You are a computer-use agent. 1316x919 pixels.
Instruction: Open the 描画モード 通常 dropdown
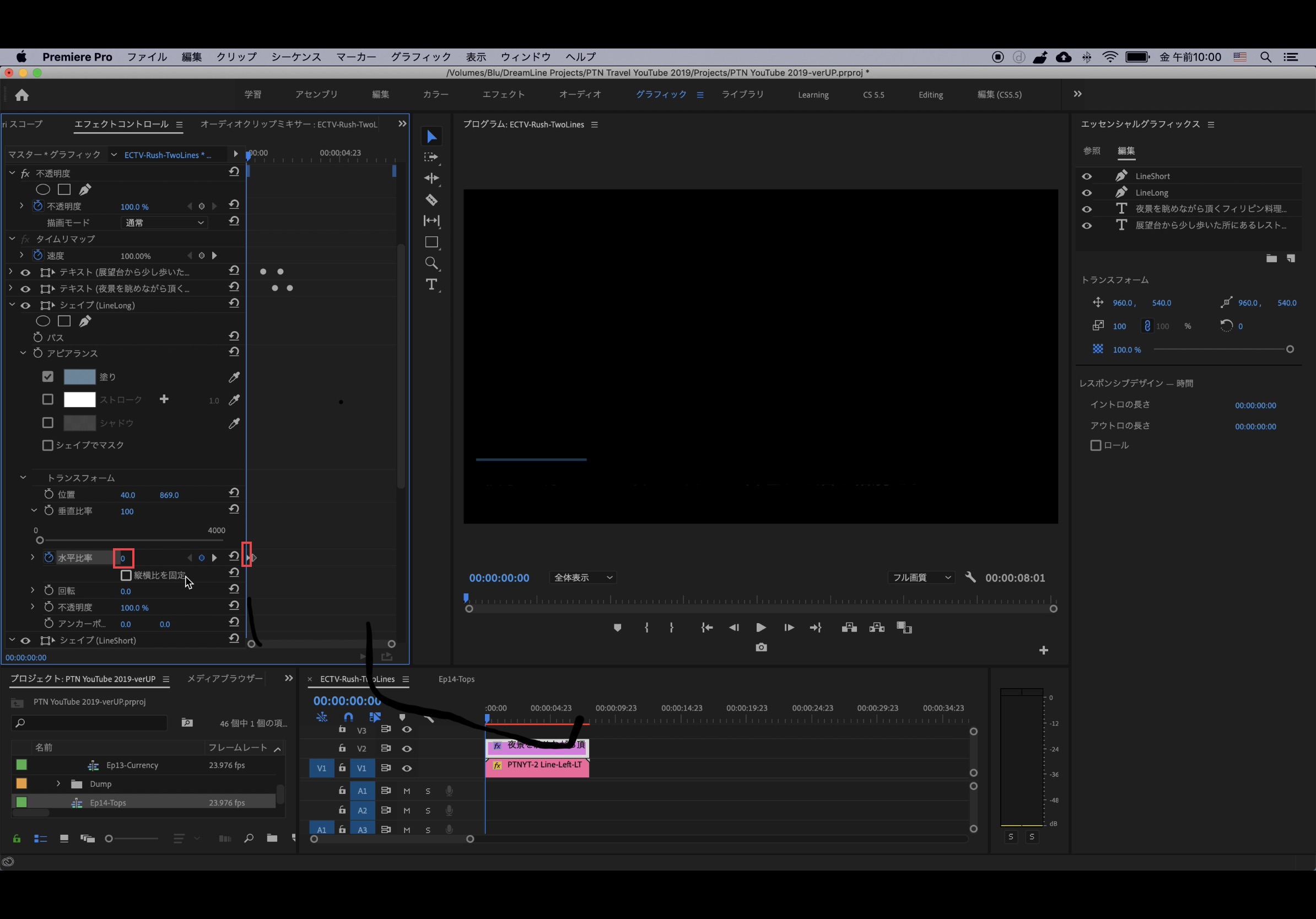click(164, 223)
